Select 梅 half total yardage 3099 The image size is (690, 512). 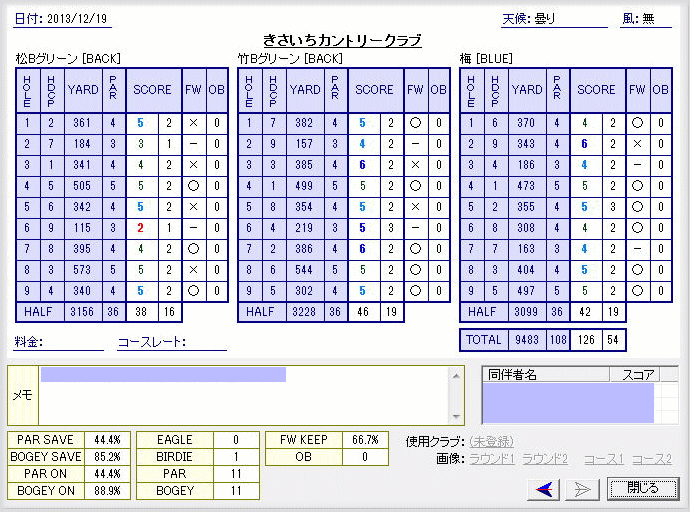coord(526,312)
